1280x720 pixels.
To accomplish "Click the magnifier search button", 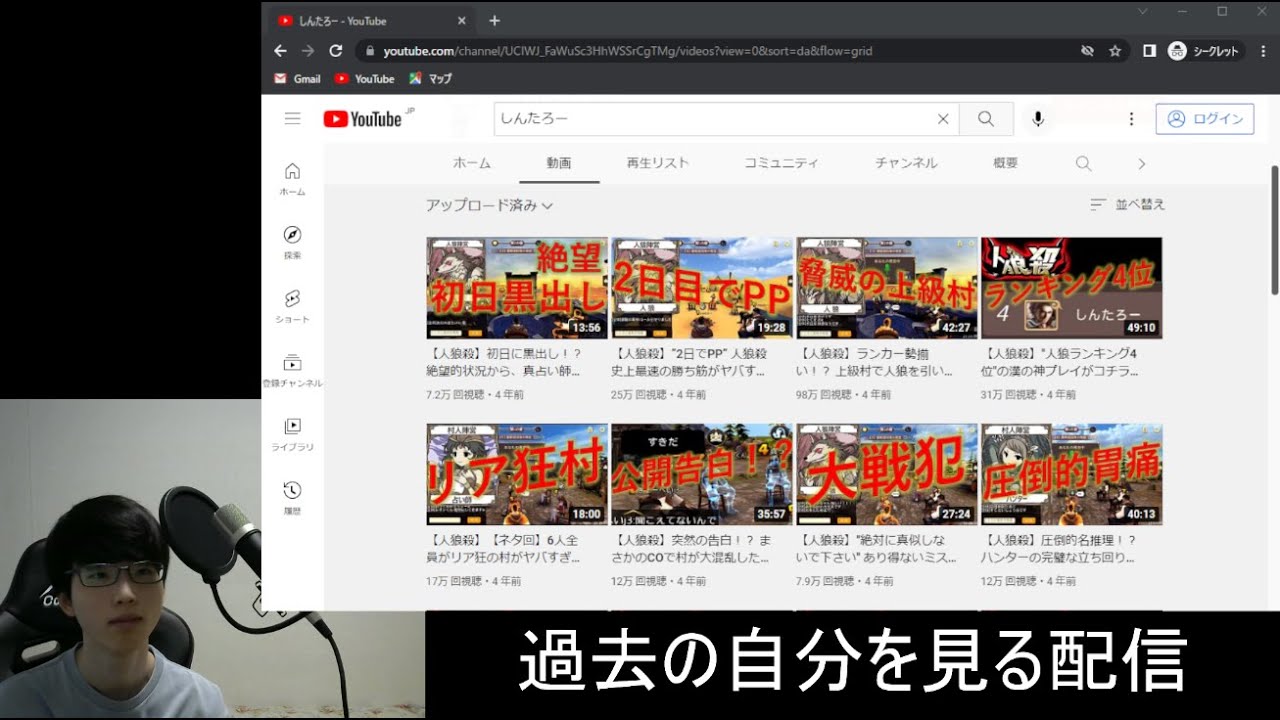I will (986, 119).
